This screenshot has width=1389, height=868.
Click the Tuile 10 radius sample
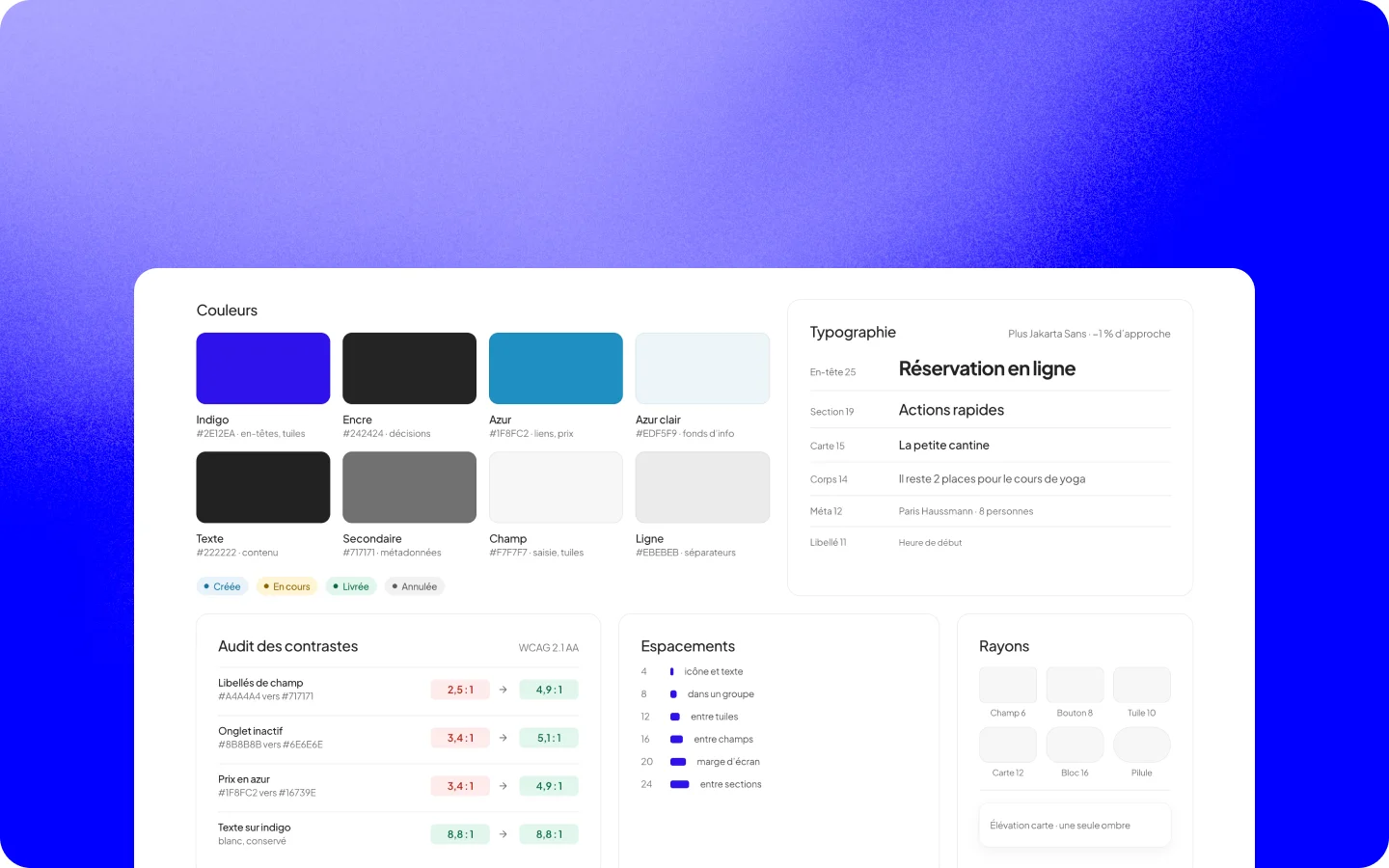coord(1142,685)
